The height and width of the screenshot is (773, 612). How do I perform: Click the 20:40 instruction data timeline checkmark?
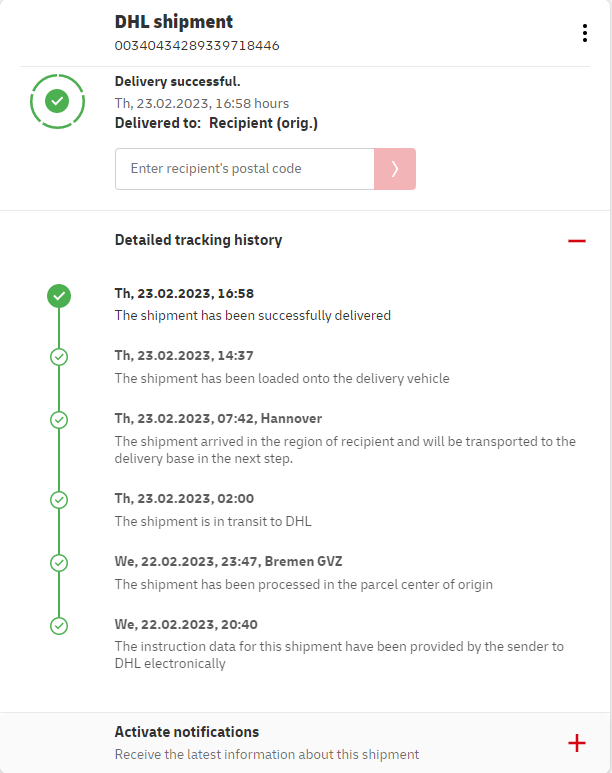coord(59,626)
